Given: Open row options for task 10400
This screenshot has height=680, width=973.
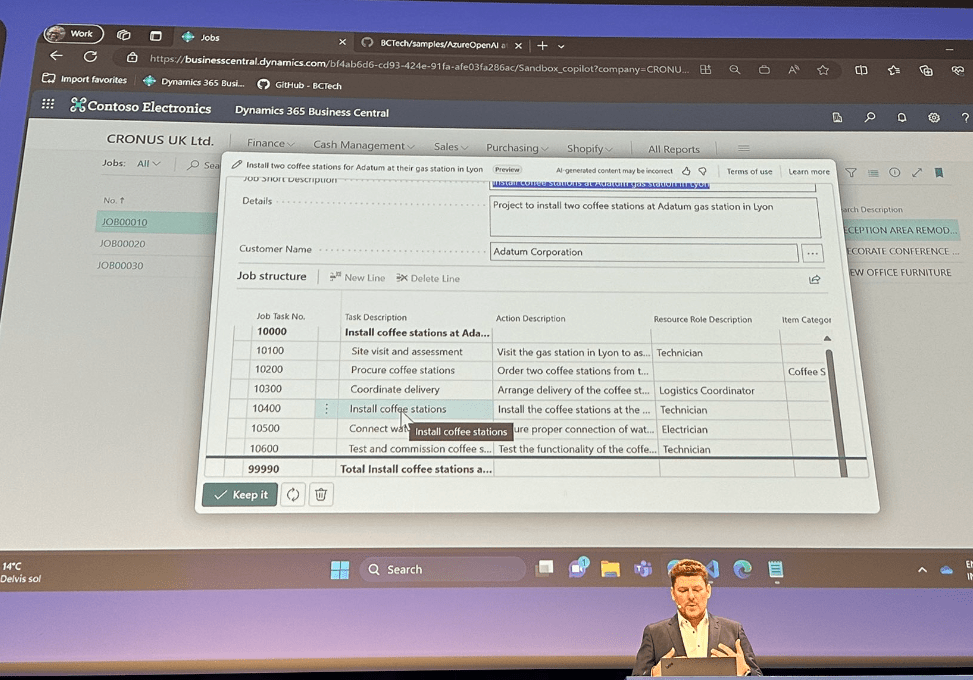Looking at the screenshot, I should tap(326, 409).
